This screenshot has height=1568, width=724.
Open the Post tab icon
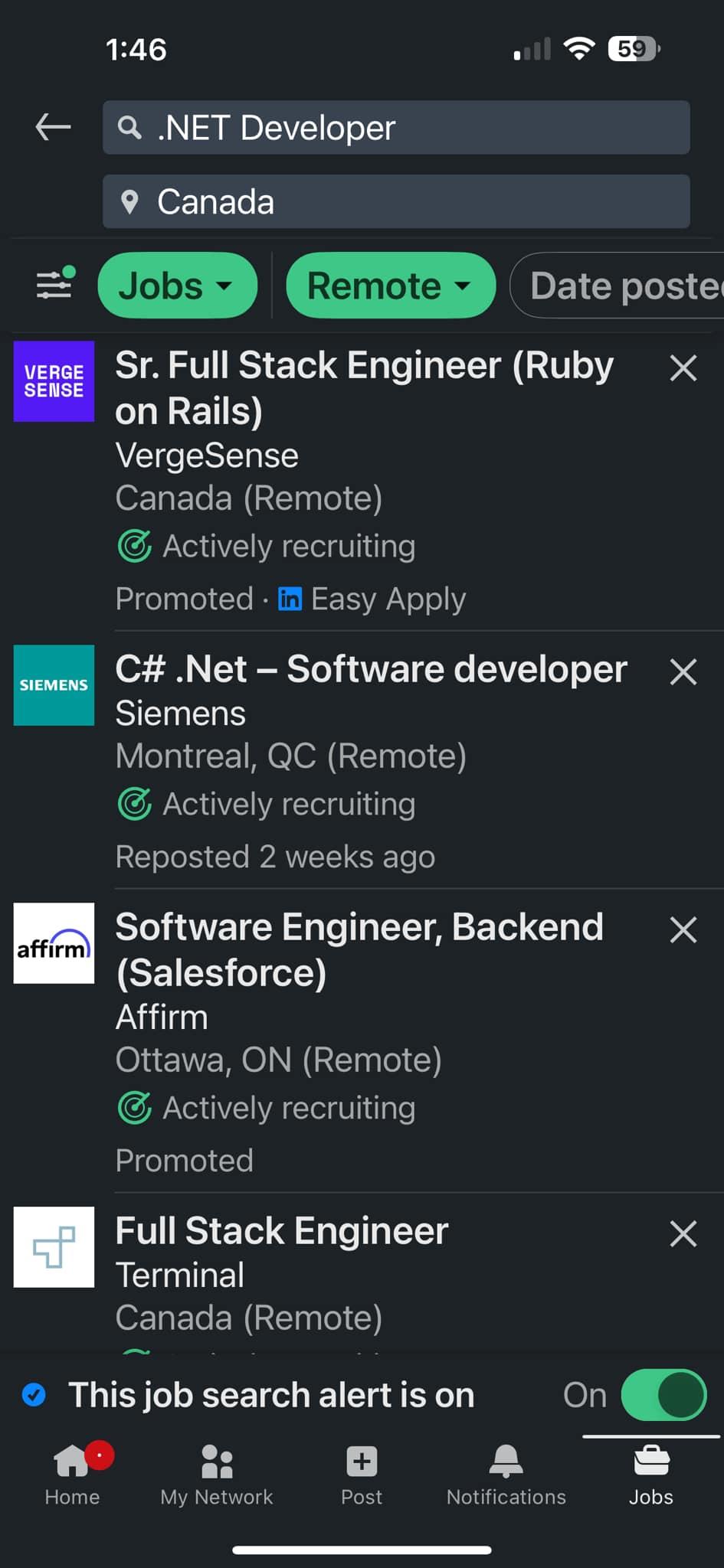point(362,1475)
